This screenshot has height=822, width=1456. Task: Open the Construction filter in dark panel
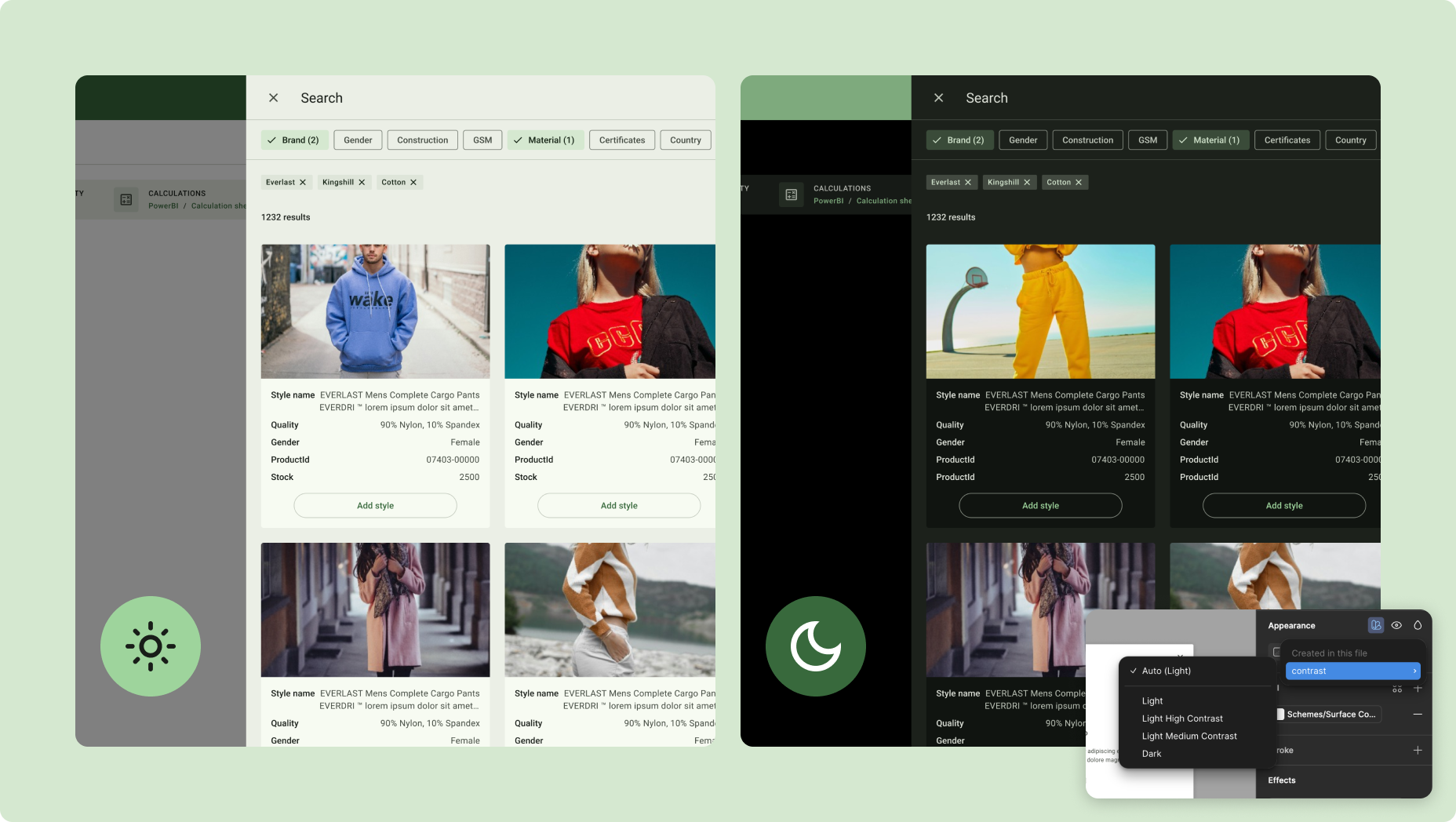(1087, 140)
